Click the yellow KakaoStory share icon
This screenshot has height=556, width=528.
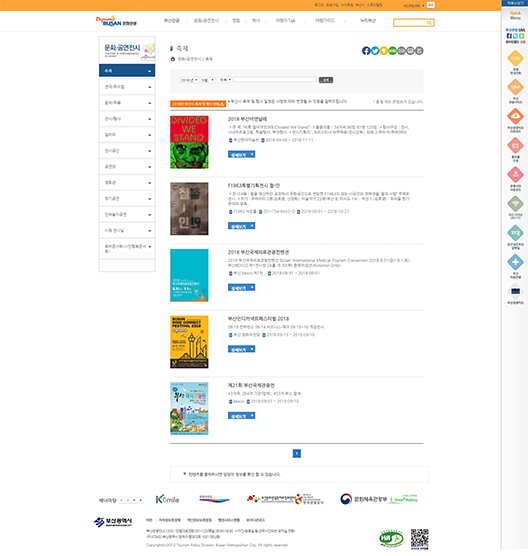384,51
